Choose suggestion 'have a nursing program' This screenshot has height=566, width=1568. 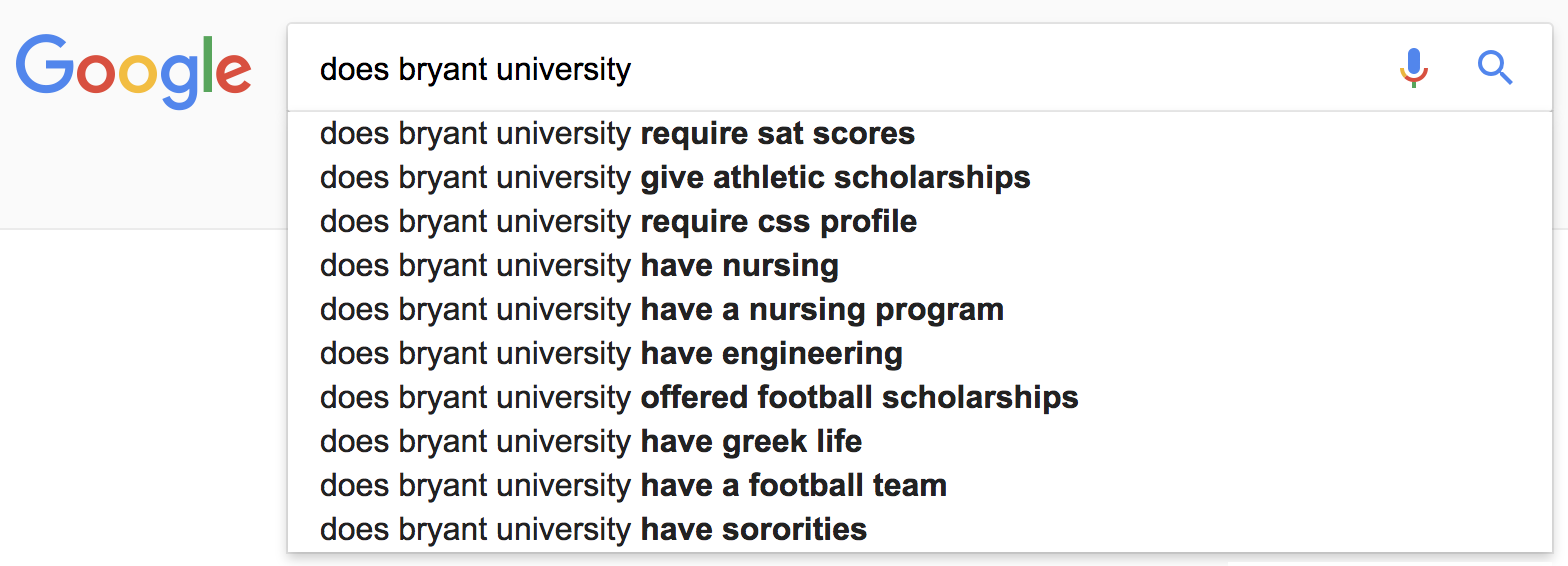pyautogui.click(x=920, y=309)
